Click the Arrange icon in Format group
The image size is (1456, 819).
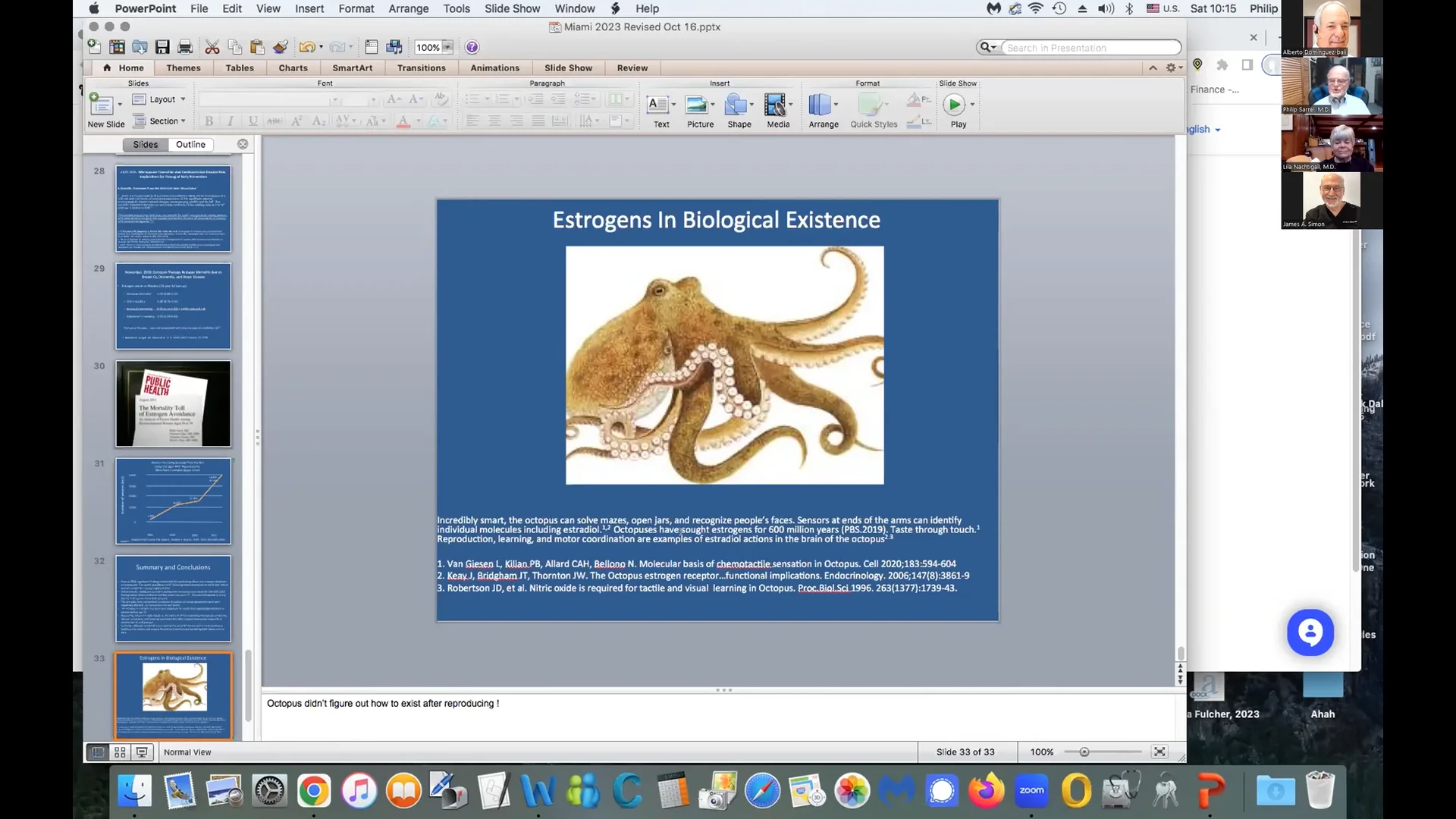[820, 105]
